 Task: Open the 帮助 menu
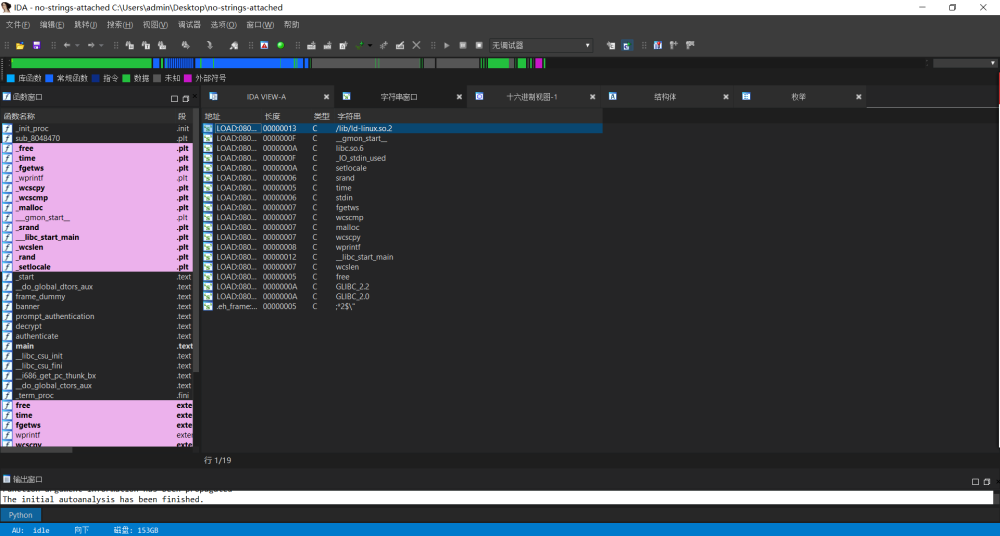(291, 25)
